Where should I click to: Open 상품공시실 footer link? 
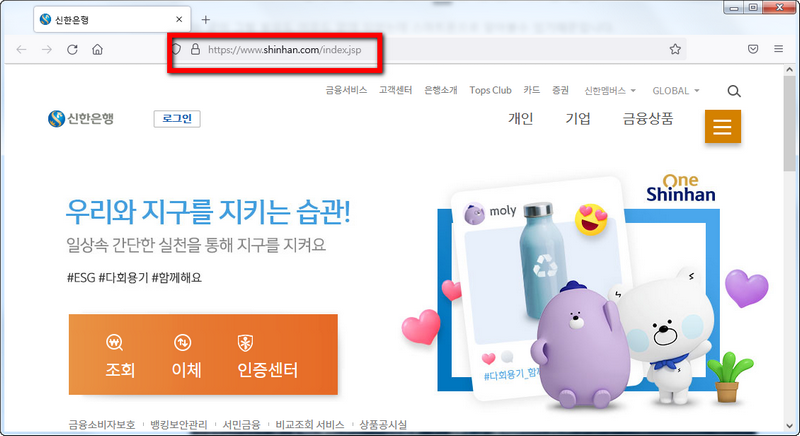[x=383, y=425]
